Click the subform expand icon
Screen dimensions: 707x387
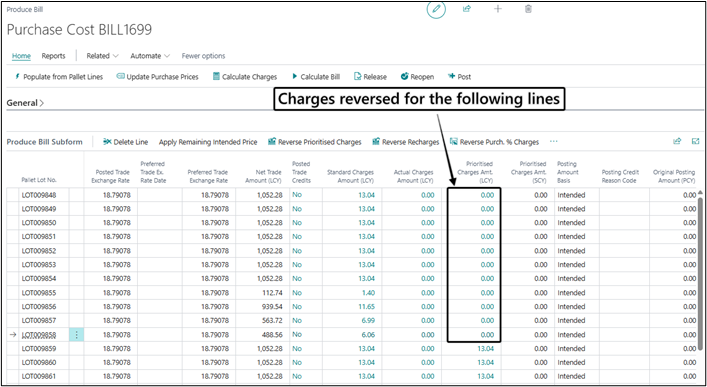[695, 141]
